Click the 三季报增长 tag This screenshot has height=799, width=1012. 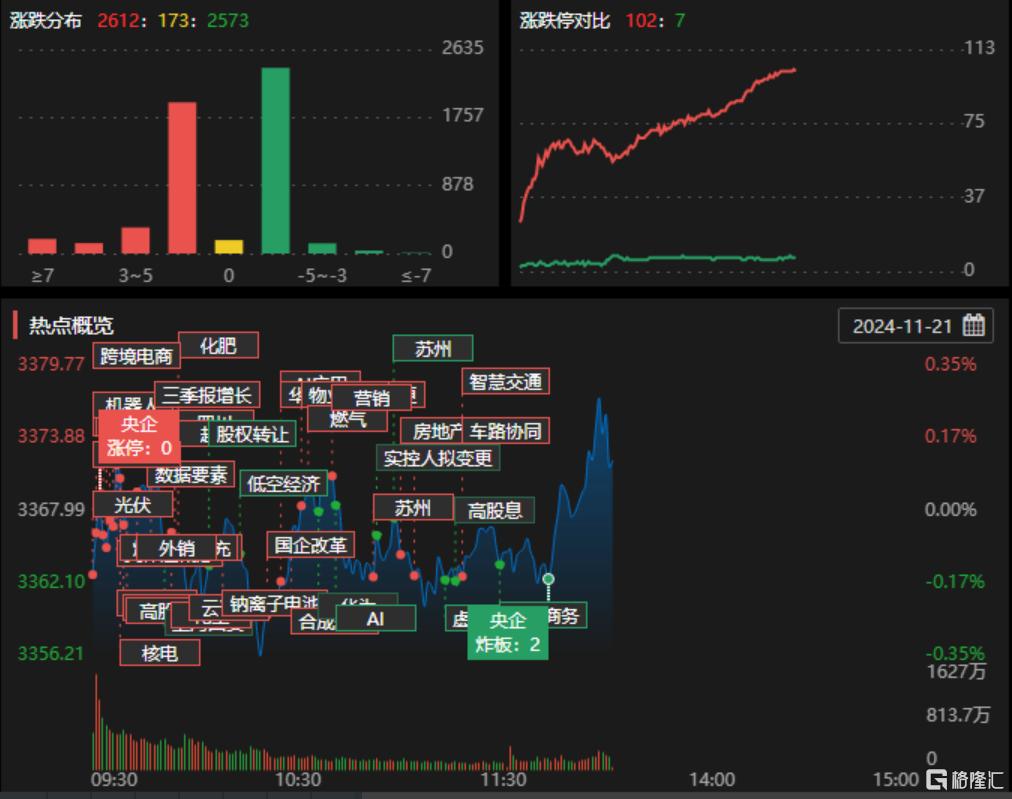pyautogui.click(x=207, y=394)
